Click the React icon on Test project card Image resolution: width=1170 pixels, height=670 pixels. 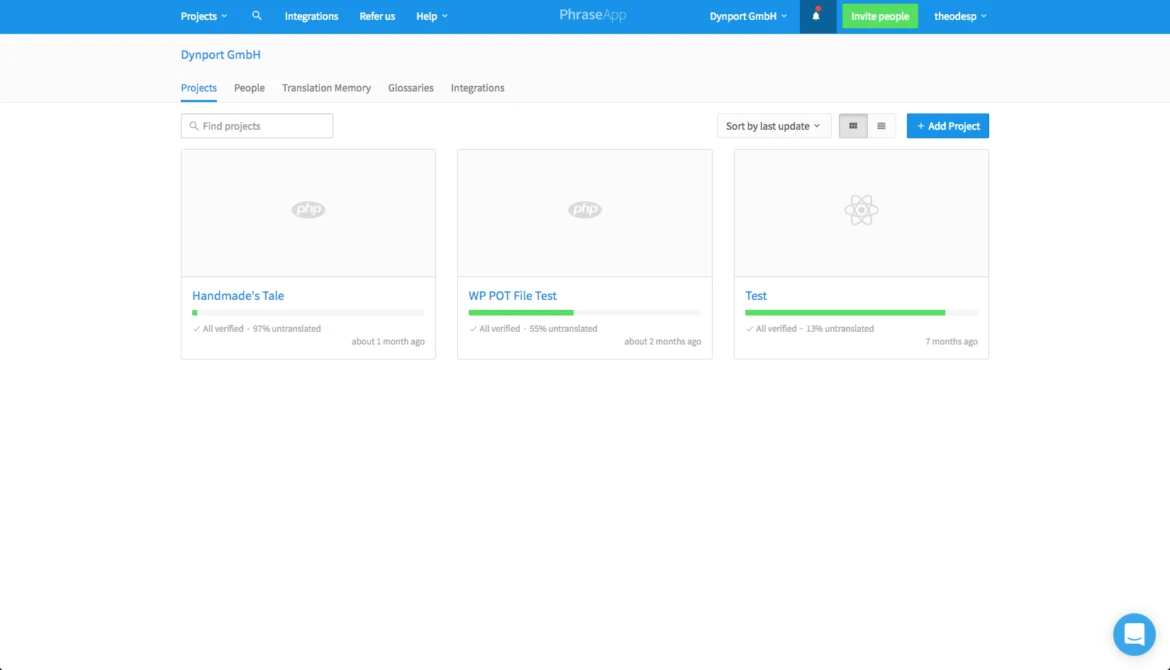(861, 210)
